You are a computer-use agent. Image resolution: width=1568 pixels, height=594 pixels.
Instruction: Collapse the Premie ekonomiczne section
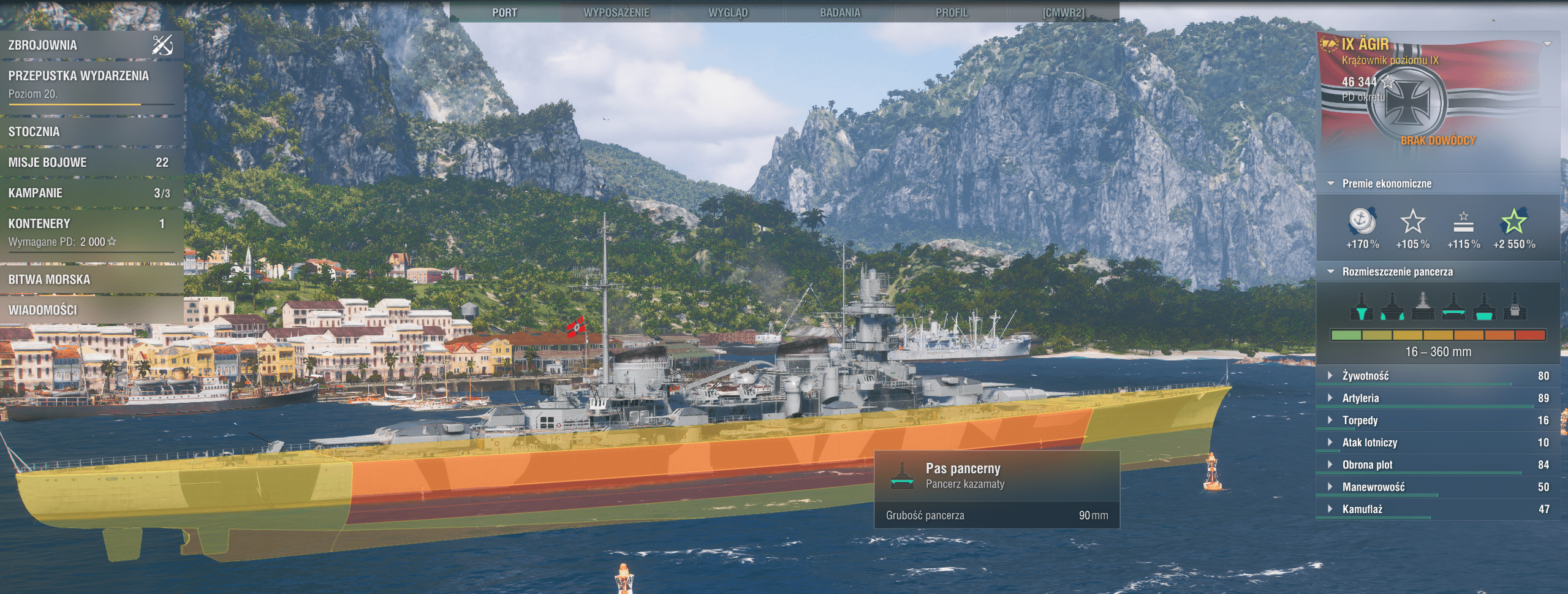1331,183
